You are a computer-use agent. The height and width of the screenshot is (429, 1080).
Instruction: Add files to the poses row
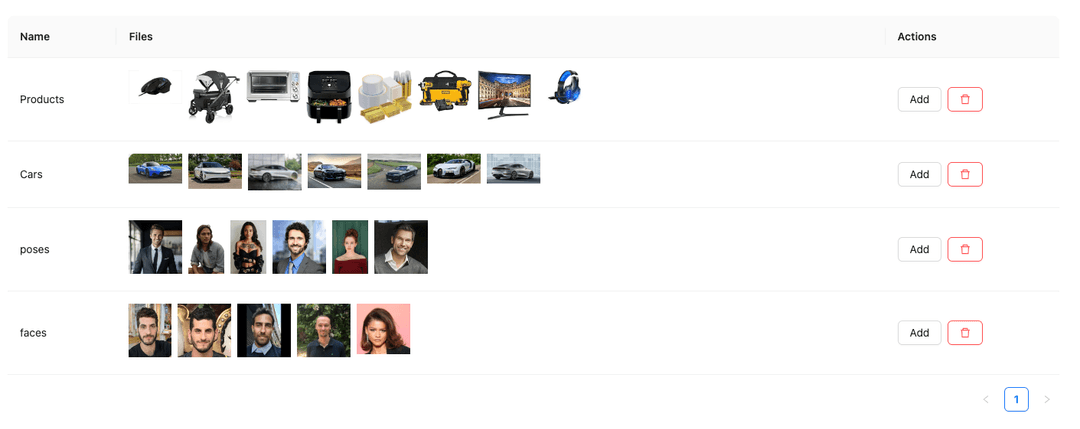(919, 249)
